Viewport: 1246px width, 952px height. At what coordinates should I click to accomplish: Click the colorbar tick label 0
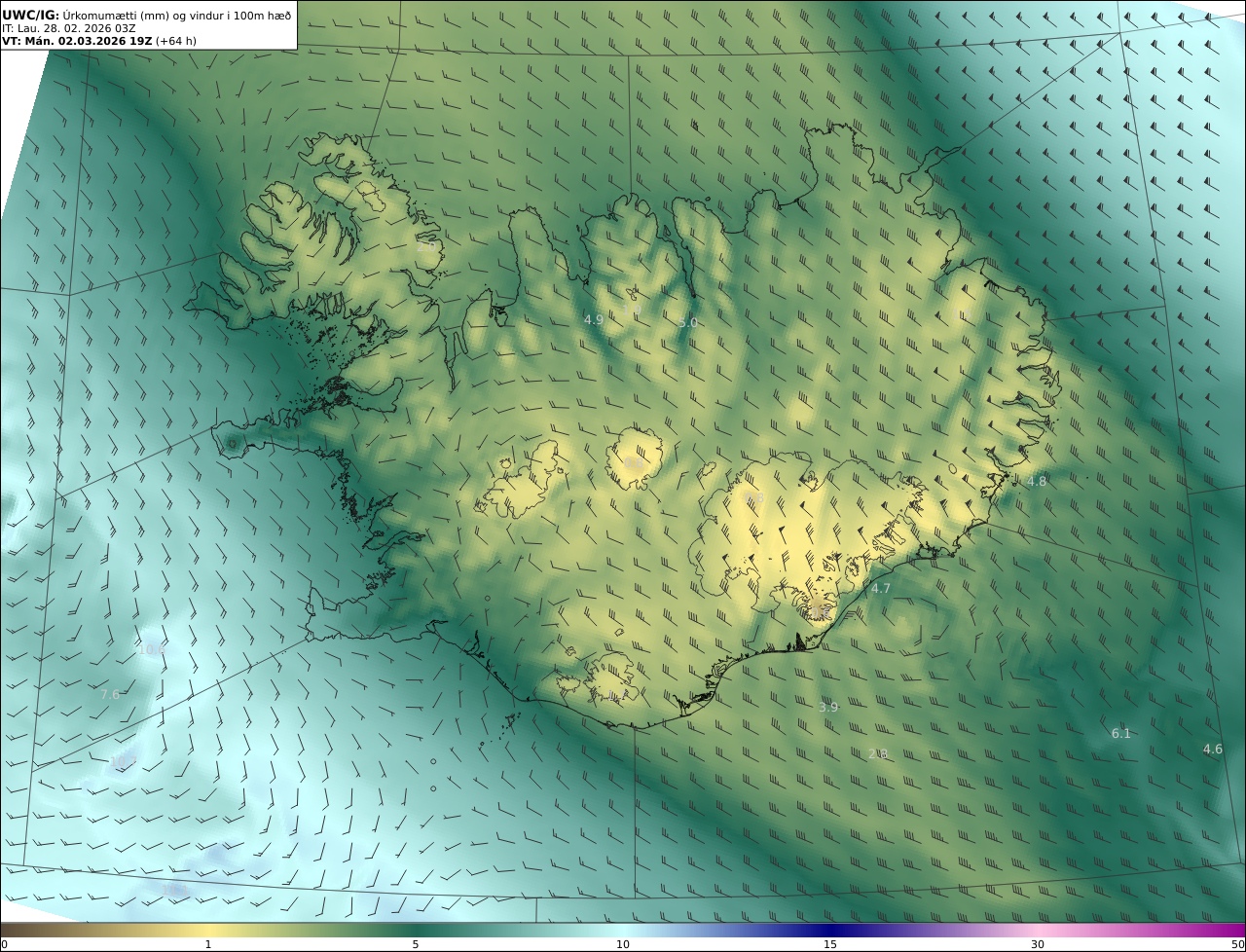point(4,944)
